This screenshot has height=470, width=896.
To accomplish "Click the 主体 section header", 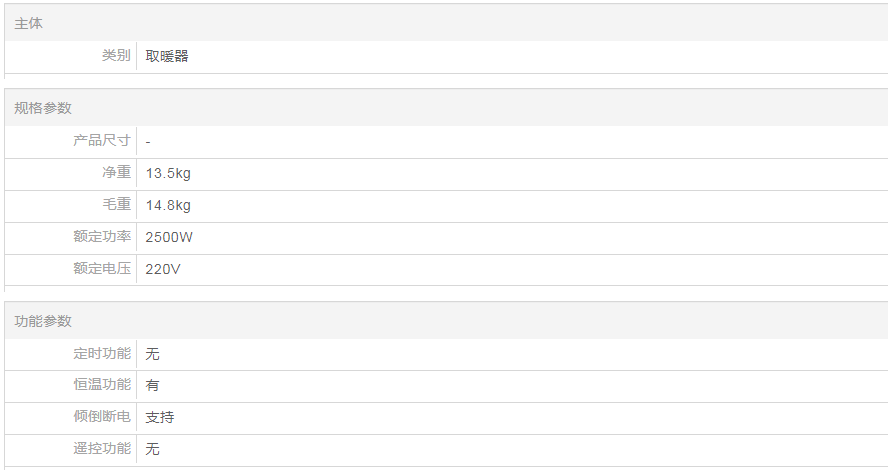I will 29,23.
